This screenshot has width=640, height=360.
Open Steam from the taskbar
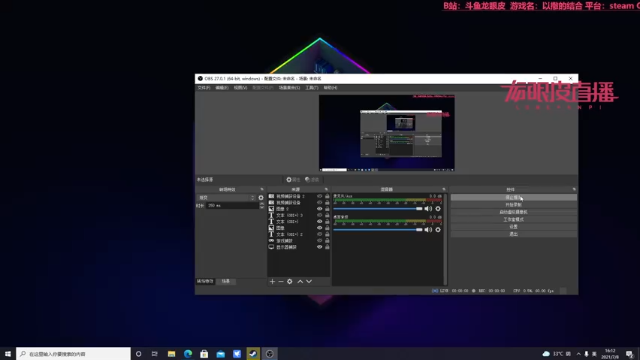tap(253, 354)
